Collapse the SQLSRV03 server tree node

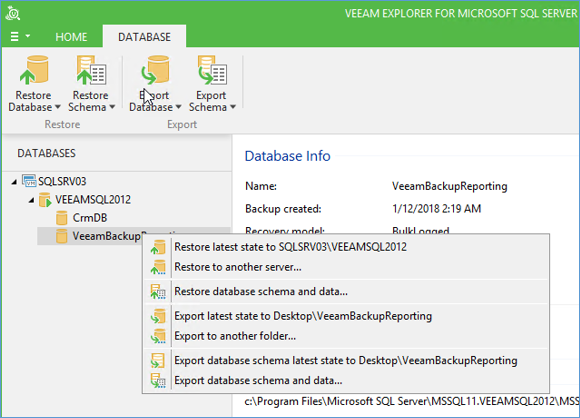pos(14,182)
